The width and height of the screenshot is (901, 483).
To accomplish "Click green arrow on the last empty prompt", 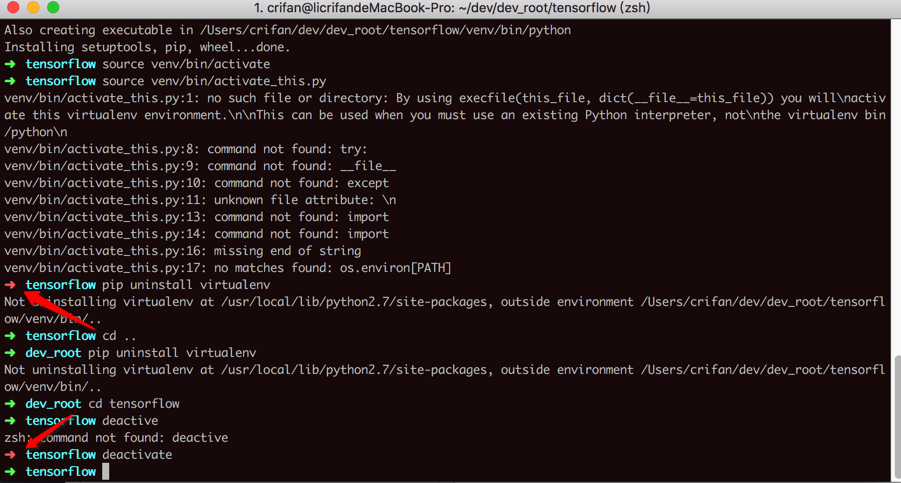I will [11, 472].
